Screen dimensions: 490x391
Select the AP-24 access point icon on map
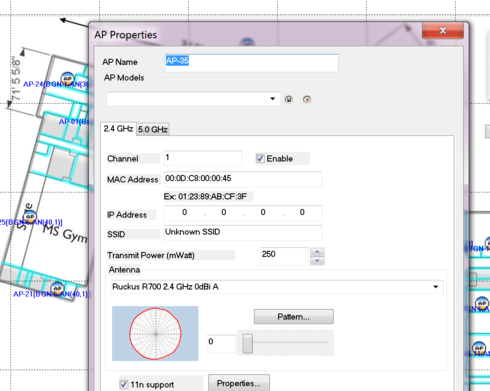[68, 79]
